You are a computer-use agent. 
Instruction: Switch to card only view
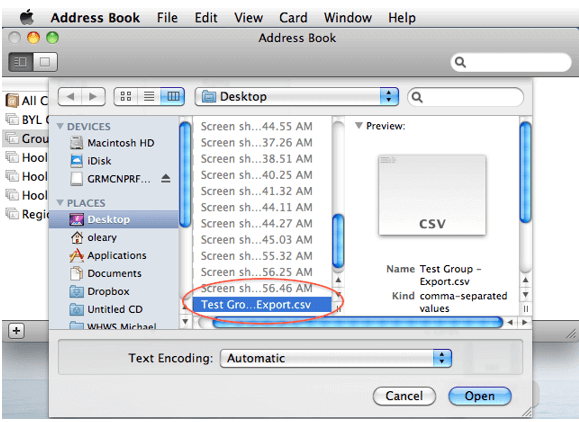[x=45, y=62]
